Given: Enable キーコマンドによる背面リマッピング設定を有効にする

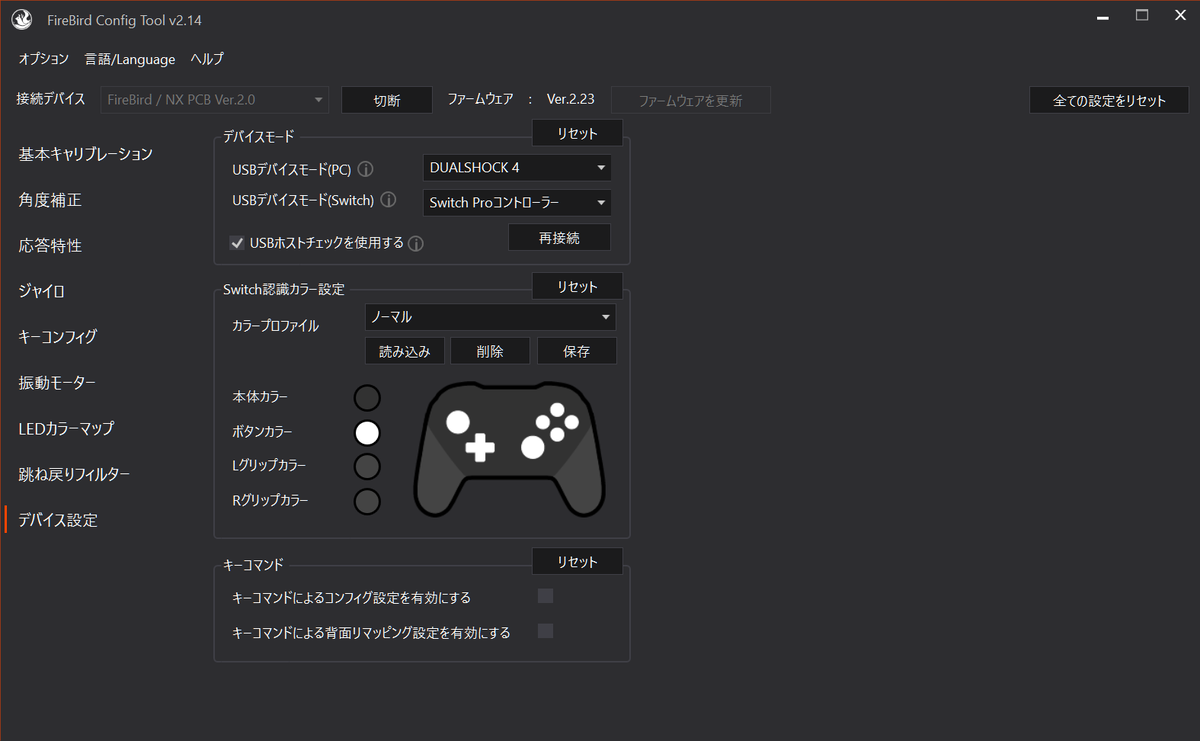Looking at the screenshot, I should point(545,631).
